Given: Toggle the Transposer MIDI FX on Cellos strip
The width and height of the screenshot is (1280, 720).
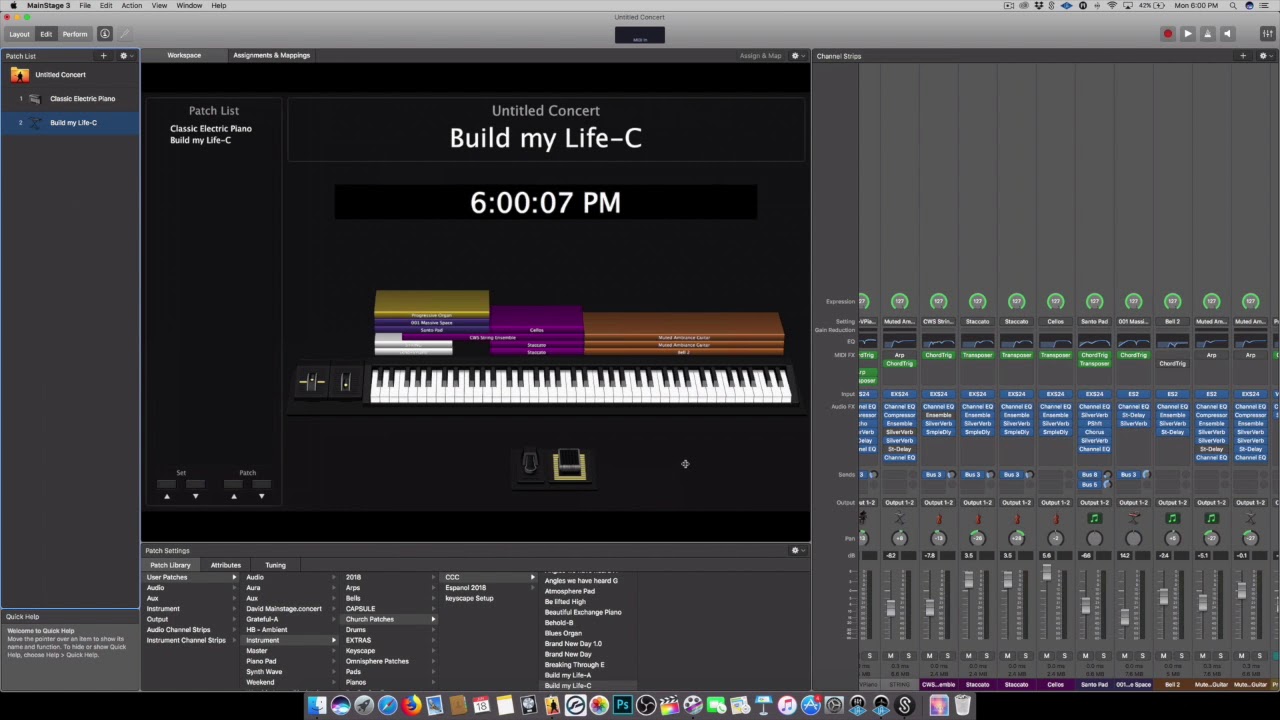Looking at the screenshot, I should click(x=1056, y=355).
